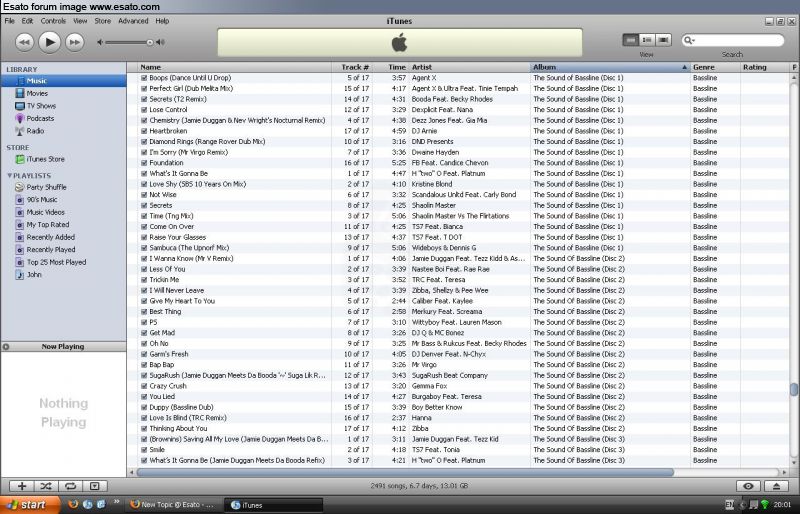This screenshot has width=800, height=514.
Task: Click the high-volume speaker icon
Action: [161, 42]
